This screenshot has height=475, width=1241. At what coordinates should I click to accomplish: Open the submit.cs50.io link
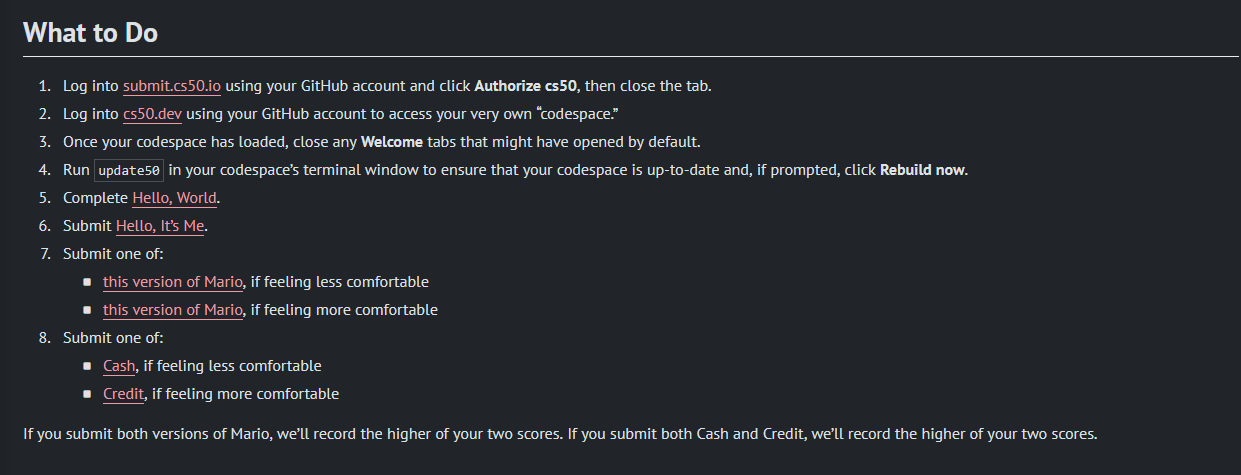pyautogui.click(x=171, y=86)
